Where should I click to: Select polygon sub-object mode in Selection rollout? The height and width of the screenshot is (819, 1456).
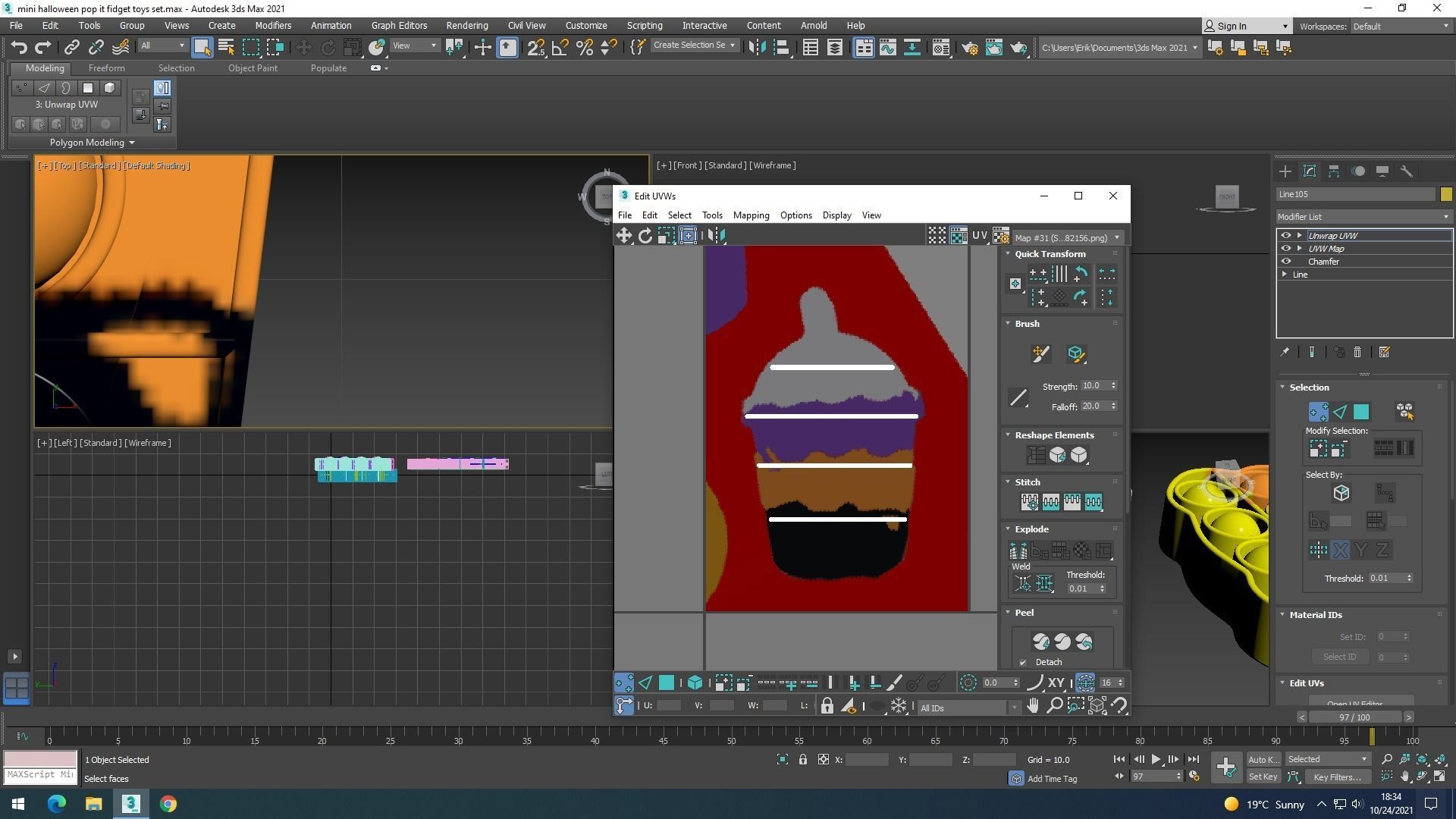click(x=1361, y=412)
